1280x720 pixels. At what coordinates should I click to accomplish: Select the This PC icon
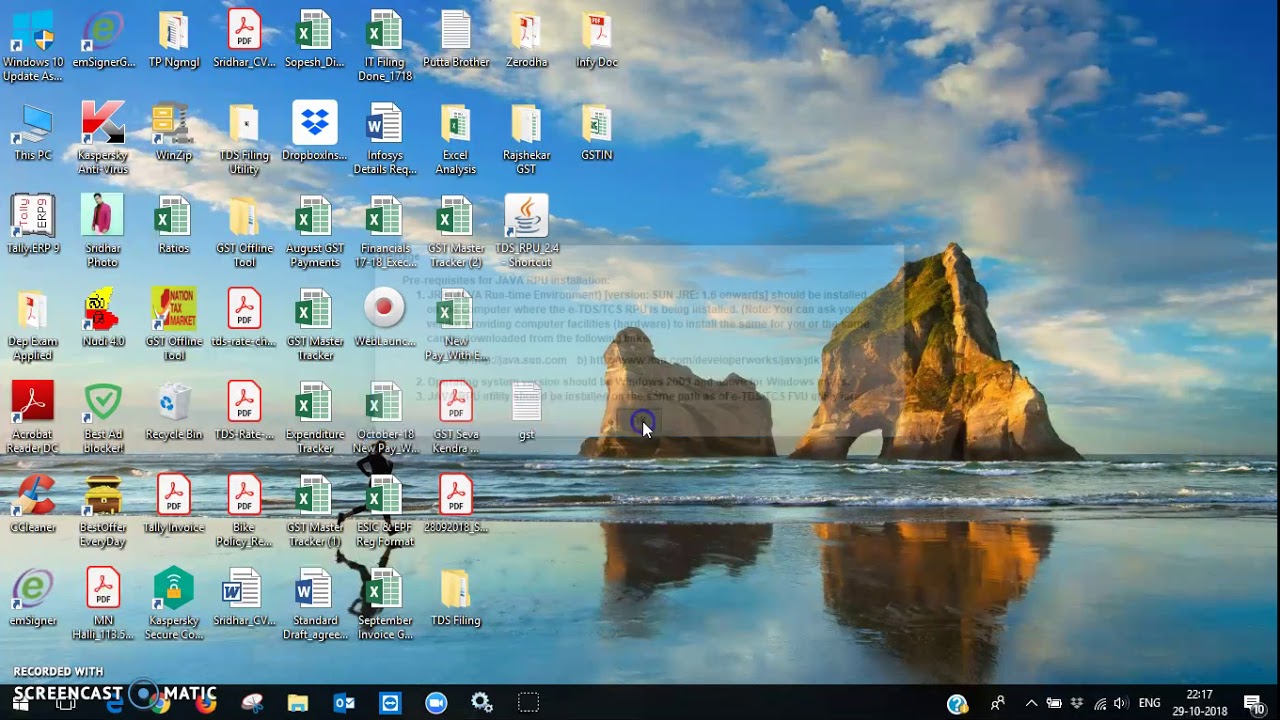coord(33,131)
